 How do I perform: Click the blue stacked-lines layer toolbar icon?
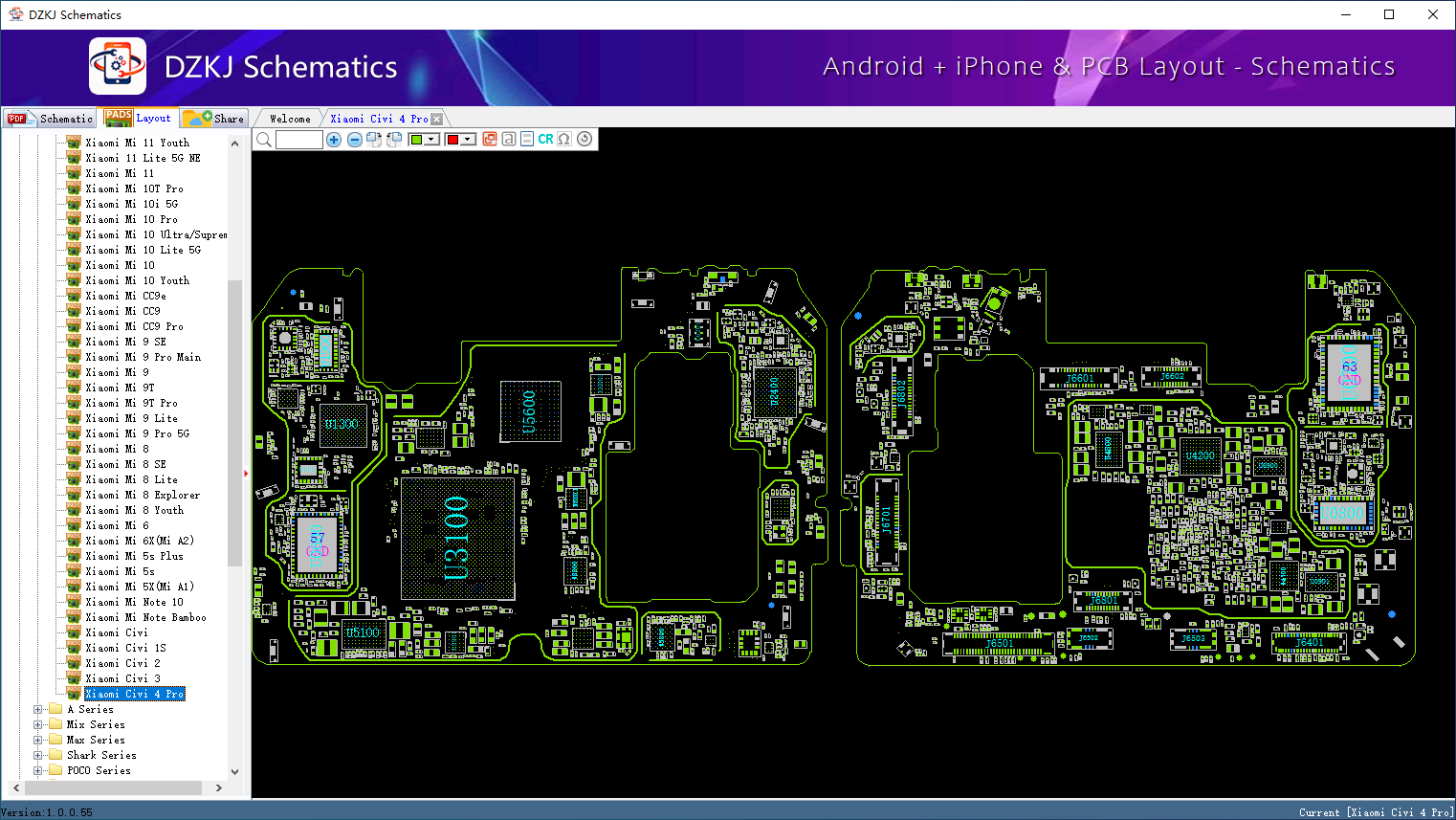527,140
